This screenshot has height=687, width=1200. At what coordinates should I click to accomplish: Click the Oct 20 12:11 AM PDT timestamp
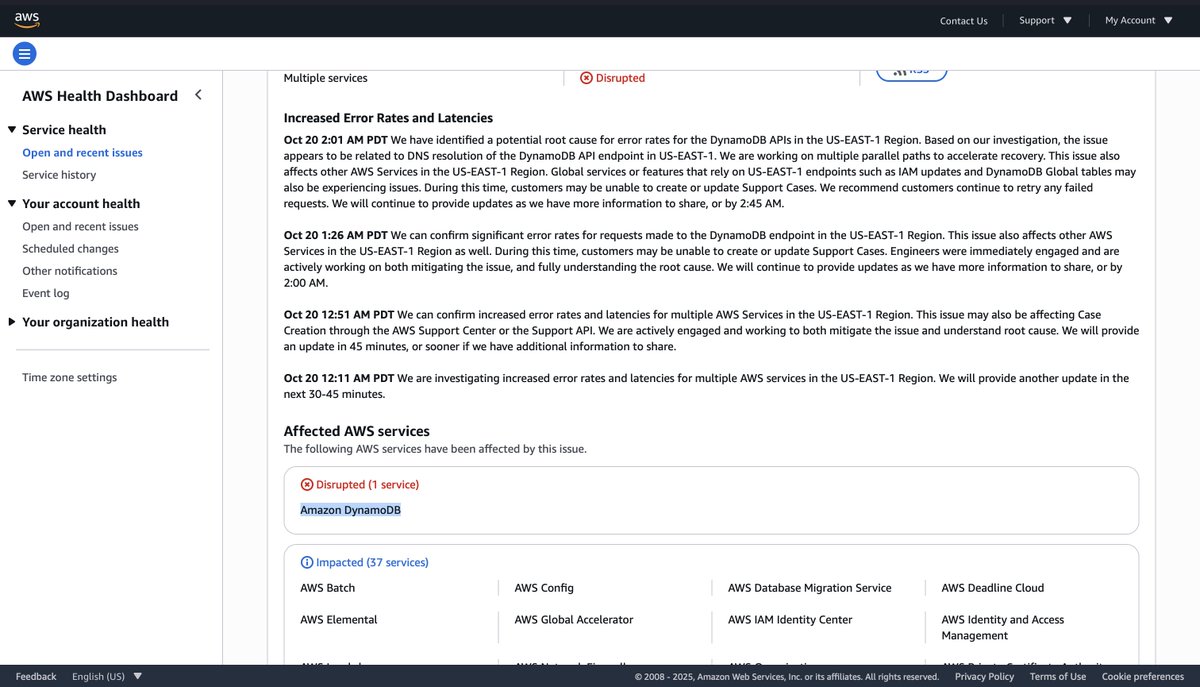(339, 378)
